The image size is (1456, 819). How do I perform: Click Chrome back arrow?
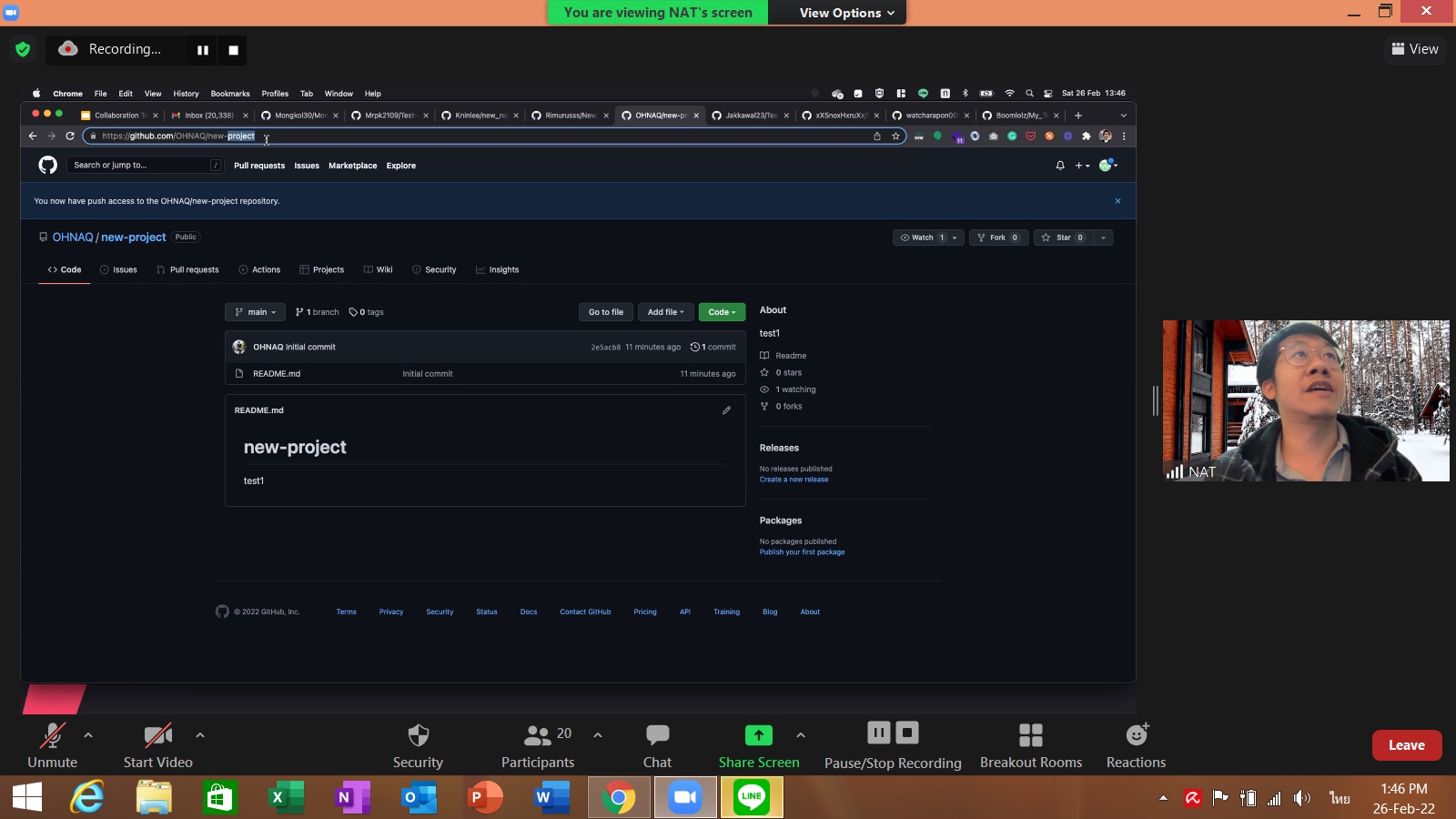[x=33, y=136]
